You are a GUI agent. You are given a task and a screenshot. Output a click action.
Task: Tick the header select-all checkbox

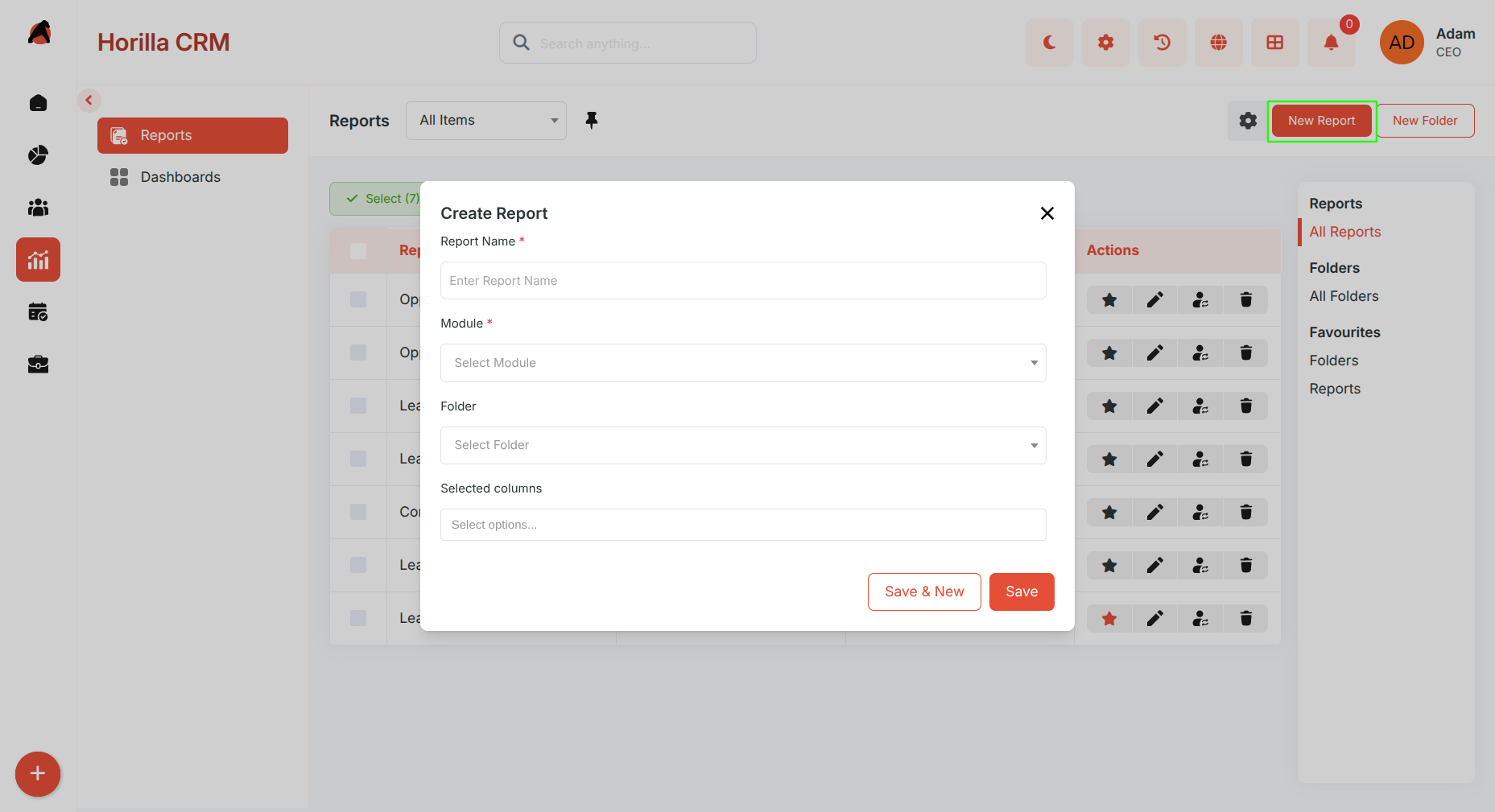point(358,251)
